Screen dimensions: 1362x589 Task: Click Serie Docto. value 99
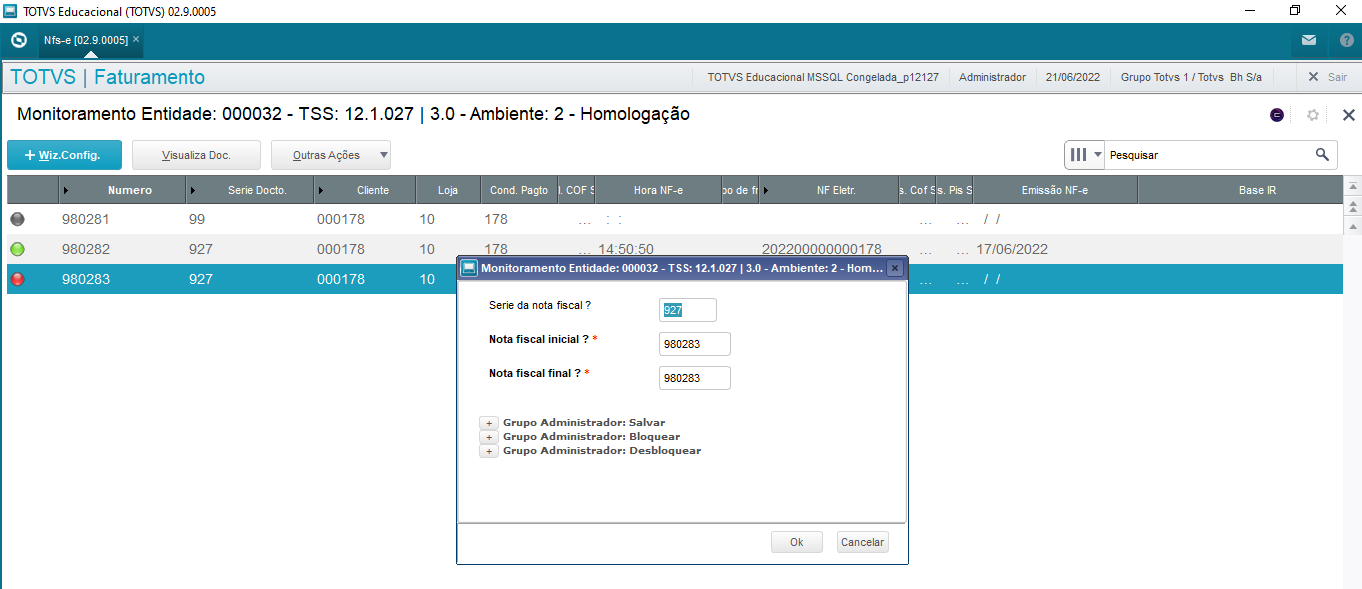pos(196,219)
